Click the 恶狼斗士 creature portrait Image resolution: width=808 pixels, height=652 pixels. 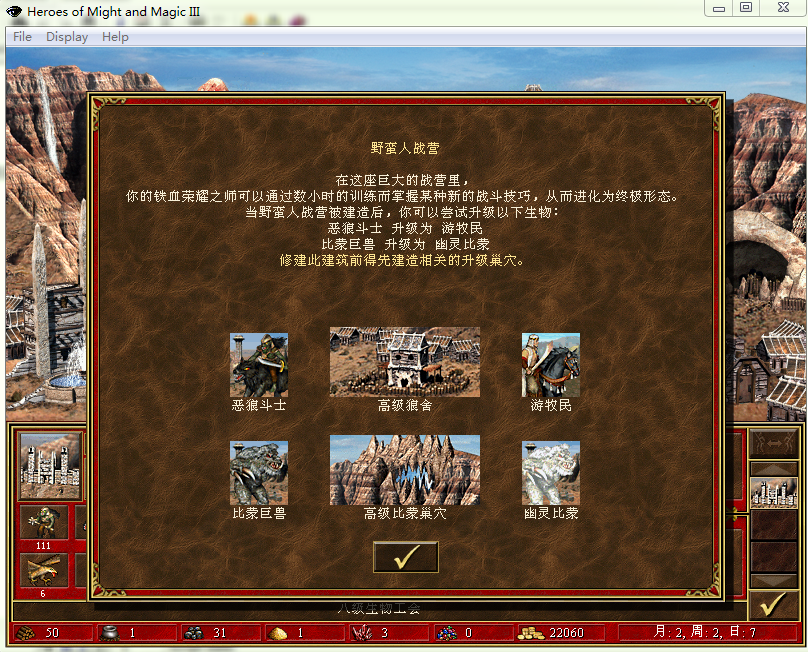pyautogui.click(x=259, y=365)
